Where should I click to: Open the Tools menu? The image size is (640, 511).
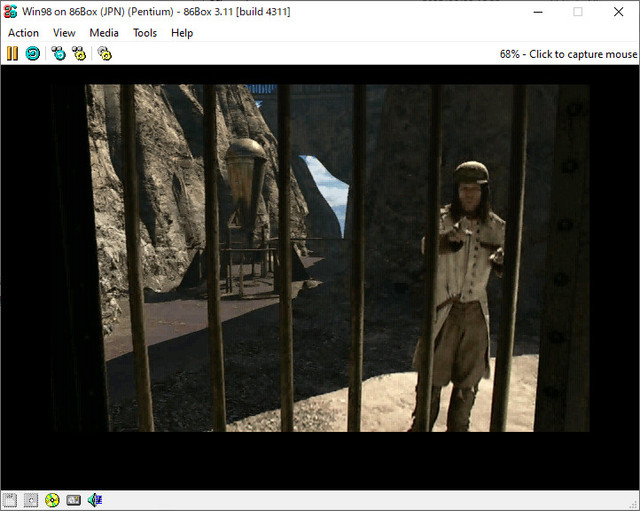pos(145,33)
